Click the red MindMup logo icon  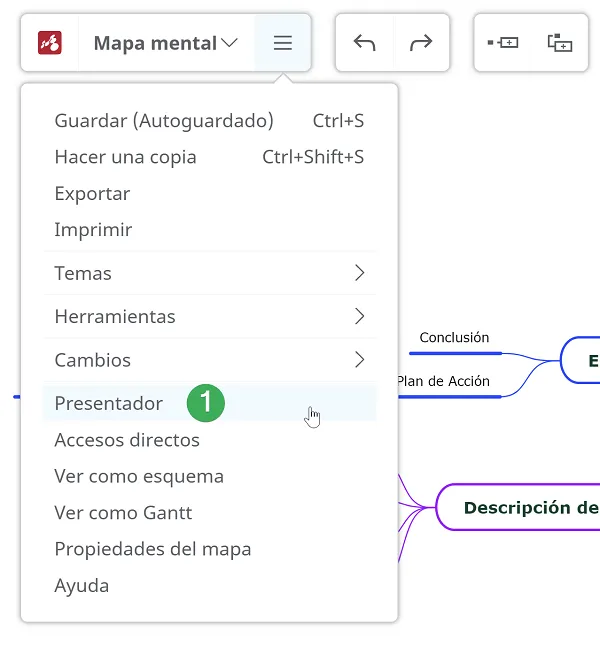coord(50,43)
